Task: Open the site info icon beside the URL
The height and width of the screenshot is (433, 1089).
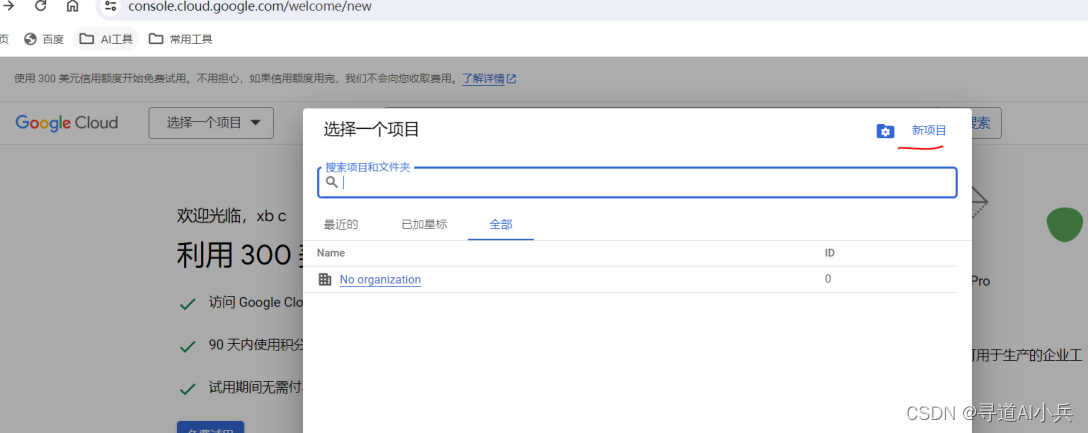Action: coord(110,6)
